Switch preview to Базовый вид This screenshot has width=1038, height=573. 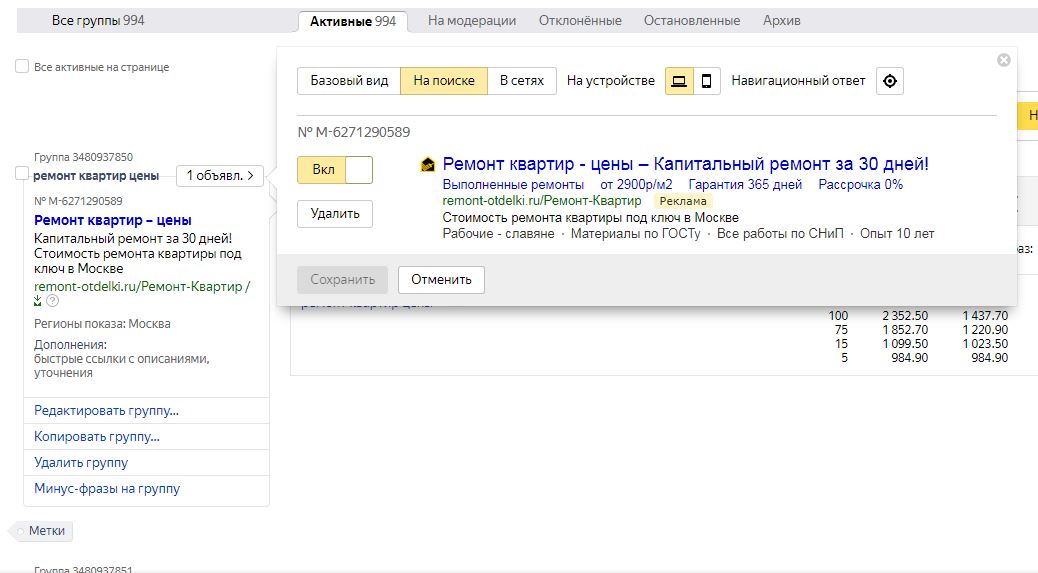(349, 81)
